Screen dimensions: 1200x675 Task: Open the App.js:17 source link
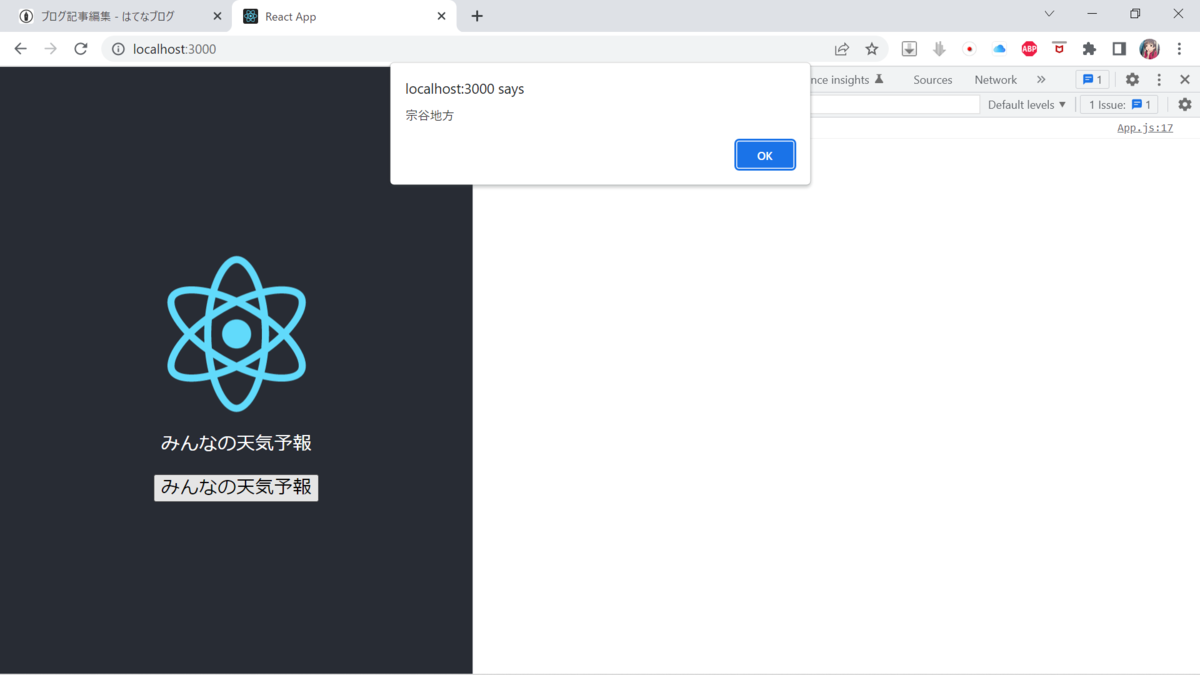1144,128
